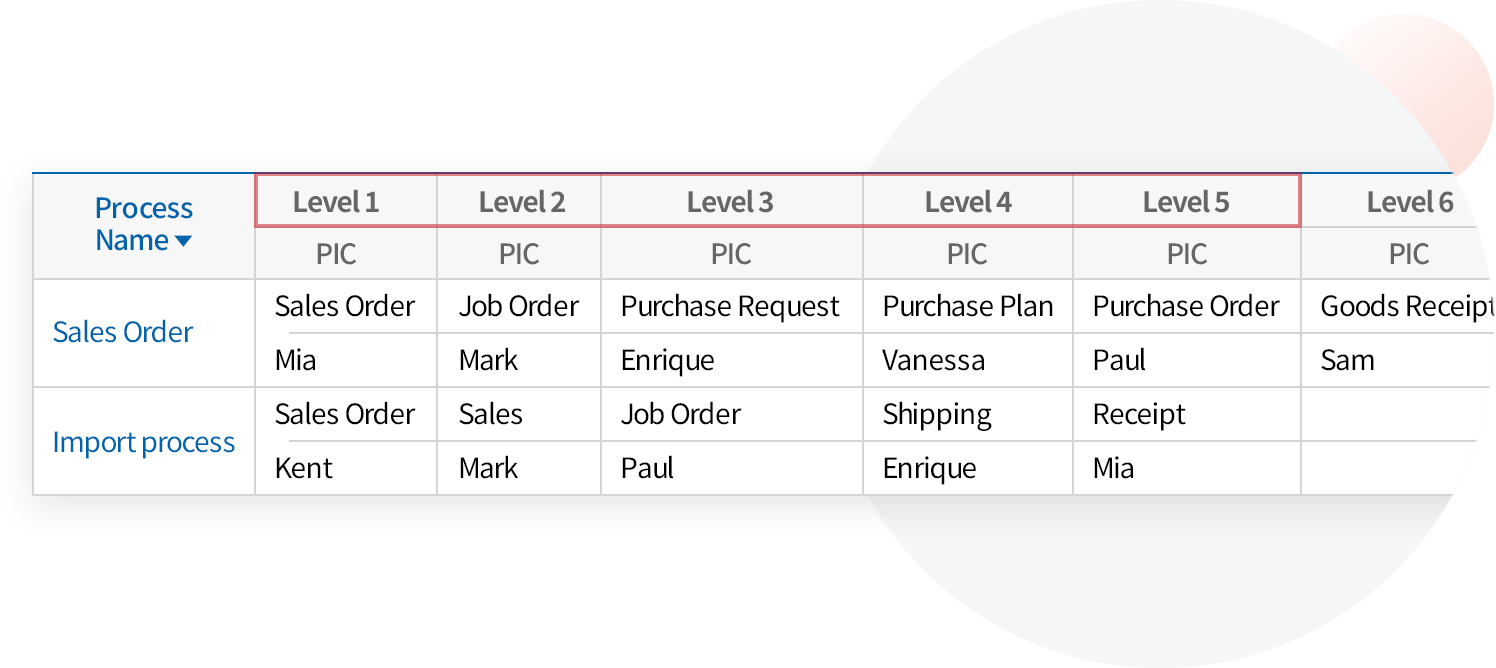Click the Purchase Request cell

730,306
